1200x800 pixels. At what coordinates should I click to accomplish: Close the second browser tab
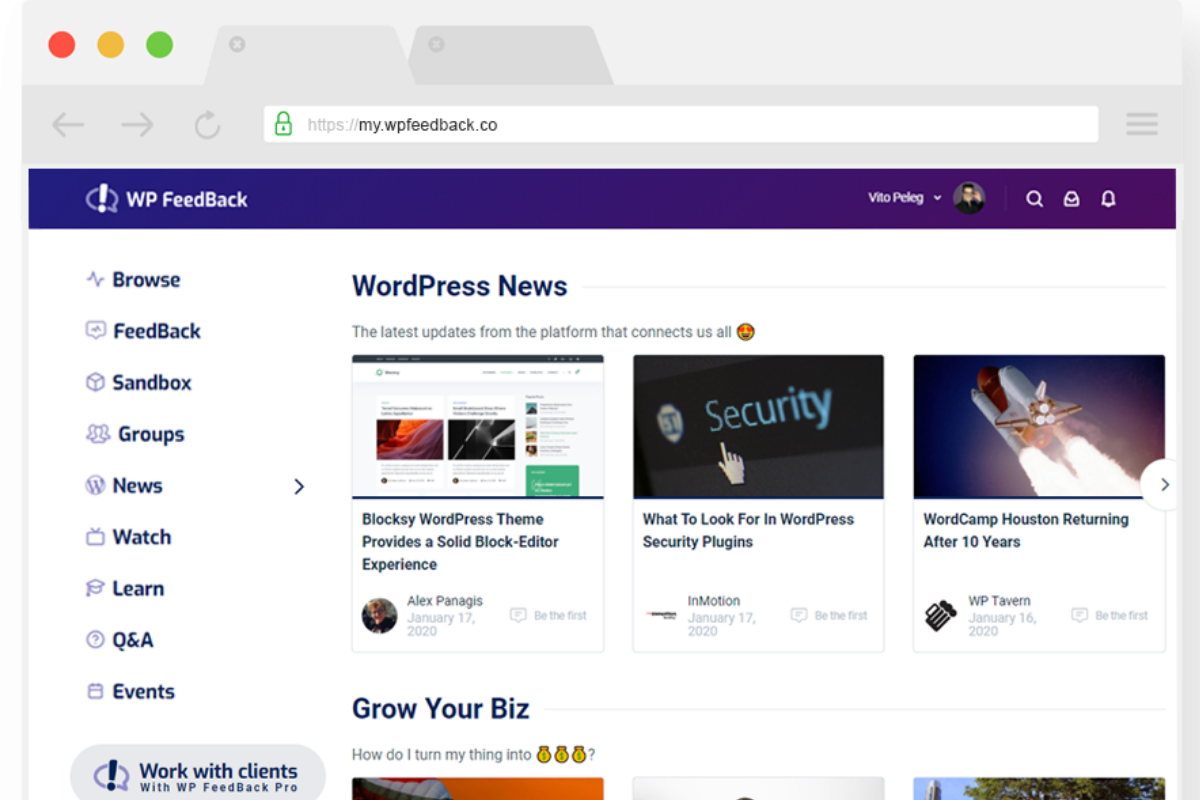tap(436, 44)
